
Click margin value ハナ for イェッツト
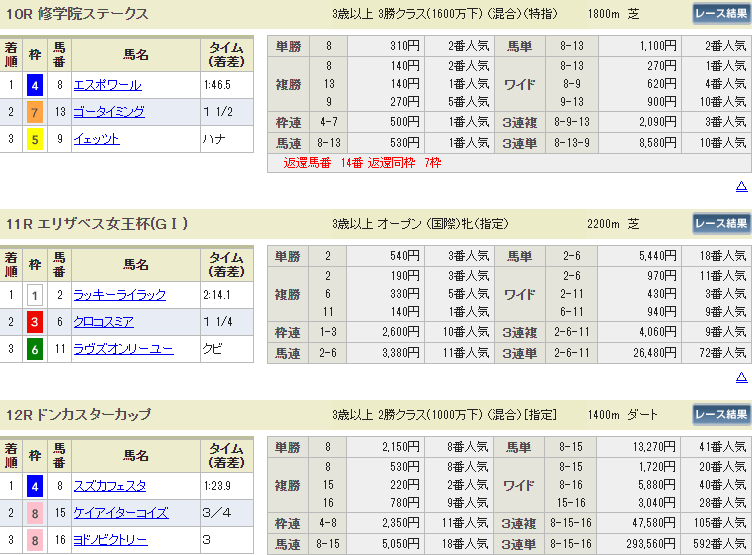(x=214, y=139)
